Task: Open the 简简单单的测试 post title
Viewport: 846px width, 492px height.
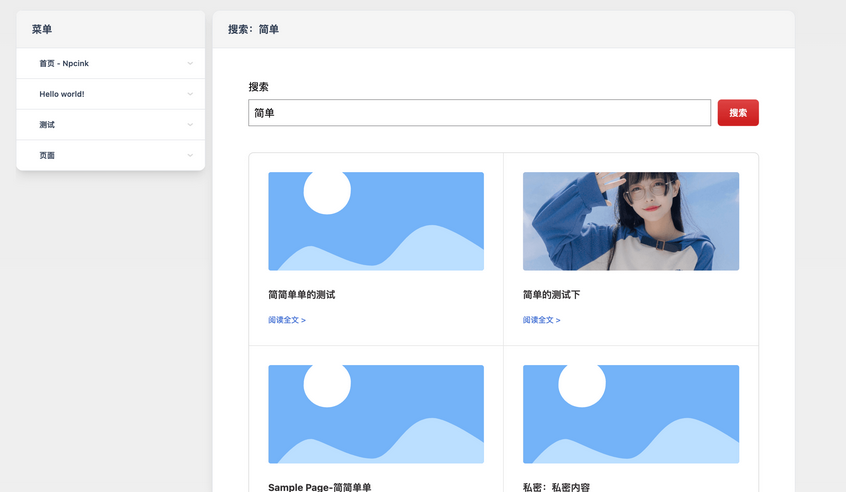Action: click(x=302, y=295)
